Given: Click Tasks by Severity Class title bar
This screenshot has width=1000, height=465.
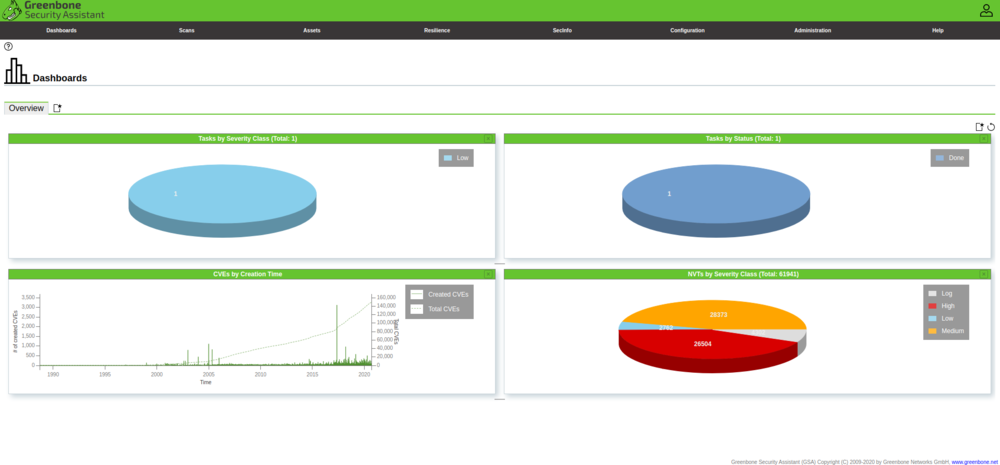Looking at the screenshot, I should click(x=247, y=138).
